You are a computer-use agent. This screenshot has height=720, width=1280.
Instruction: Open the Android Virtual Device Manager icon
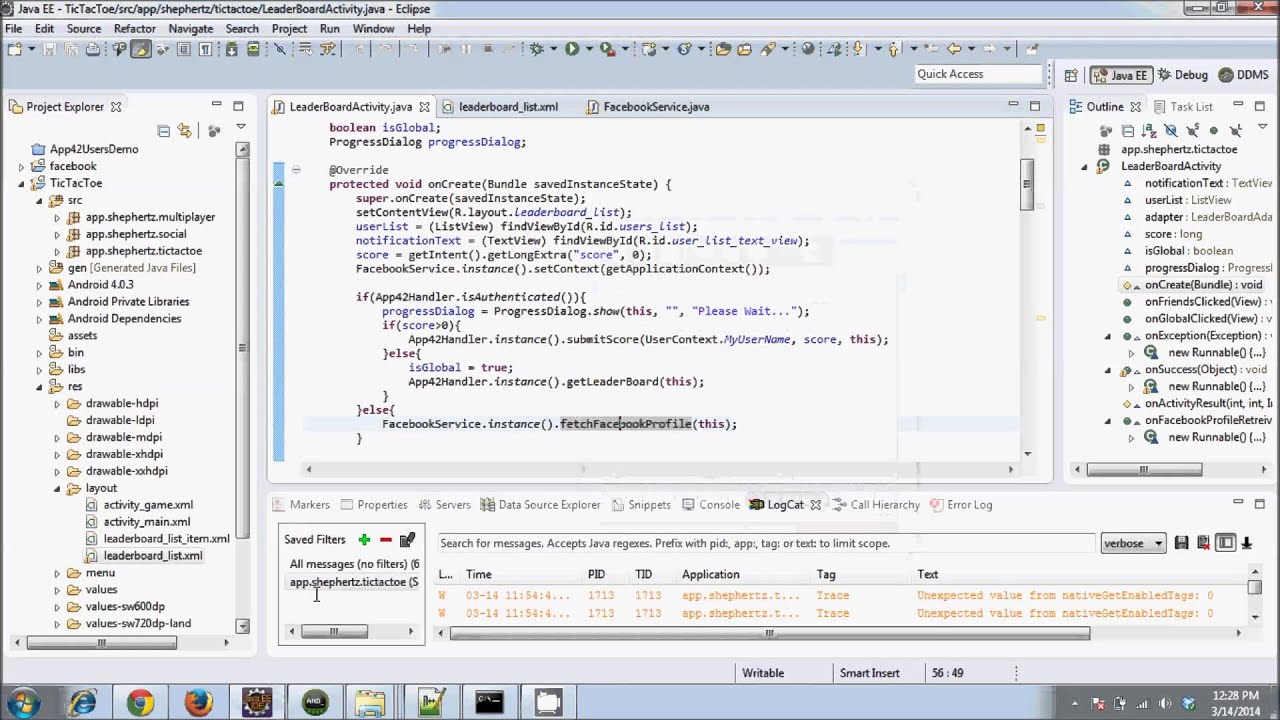[x=253, y=49]
